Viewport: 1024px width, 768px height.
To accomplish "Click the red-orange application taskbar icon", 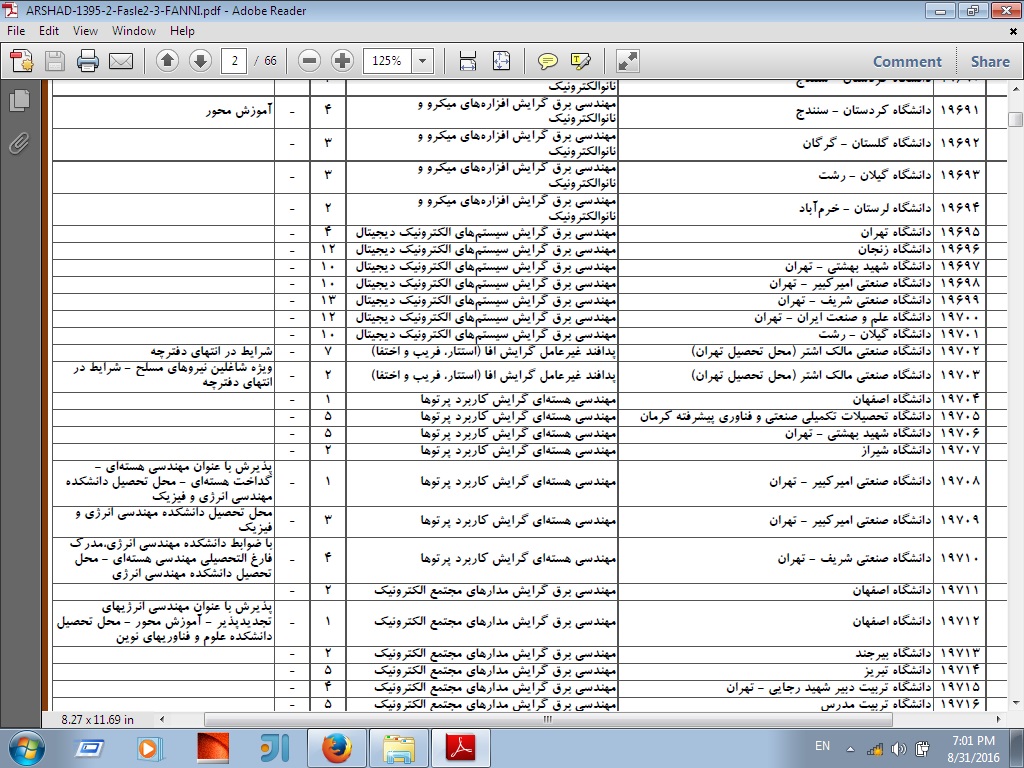I will click(213, 748).
